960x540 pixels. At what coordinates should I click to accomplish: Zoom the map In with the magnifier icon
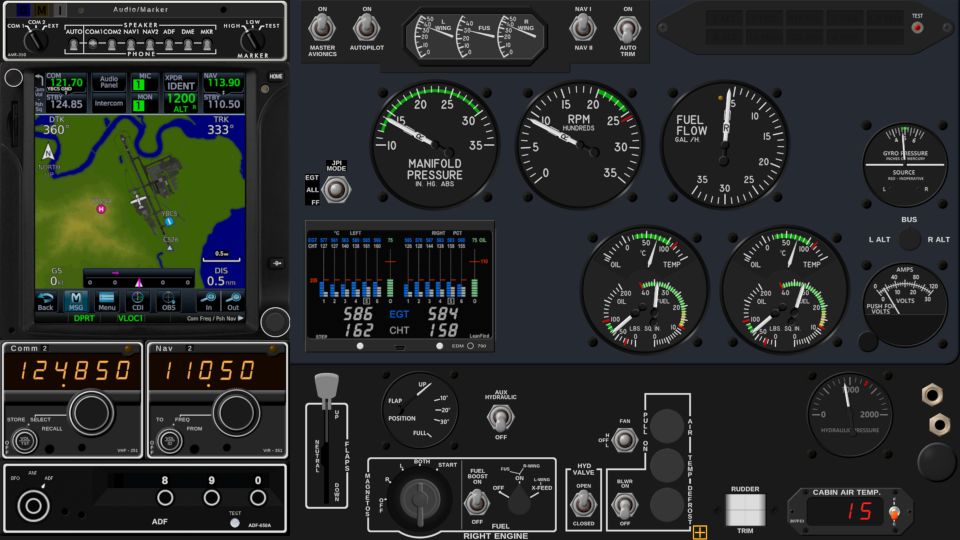pyautogui.click(x=208, y=302)
